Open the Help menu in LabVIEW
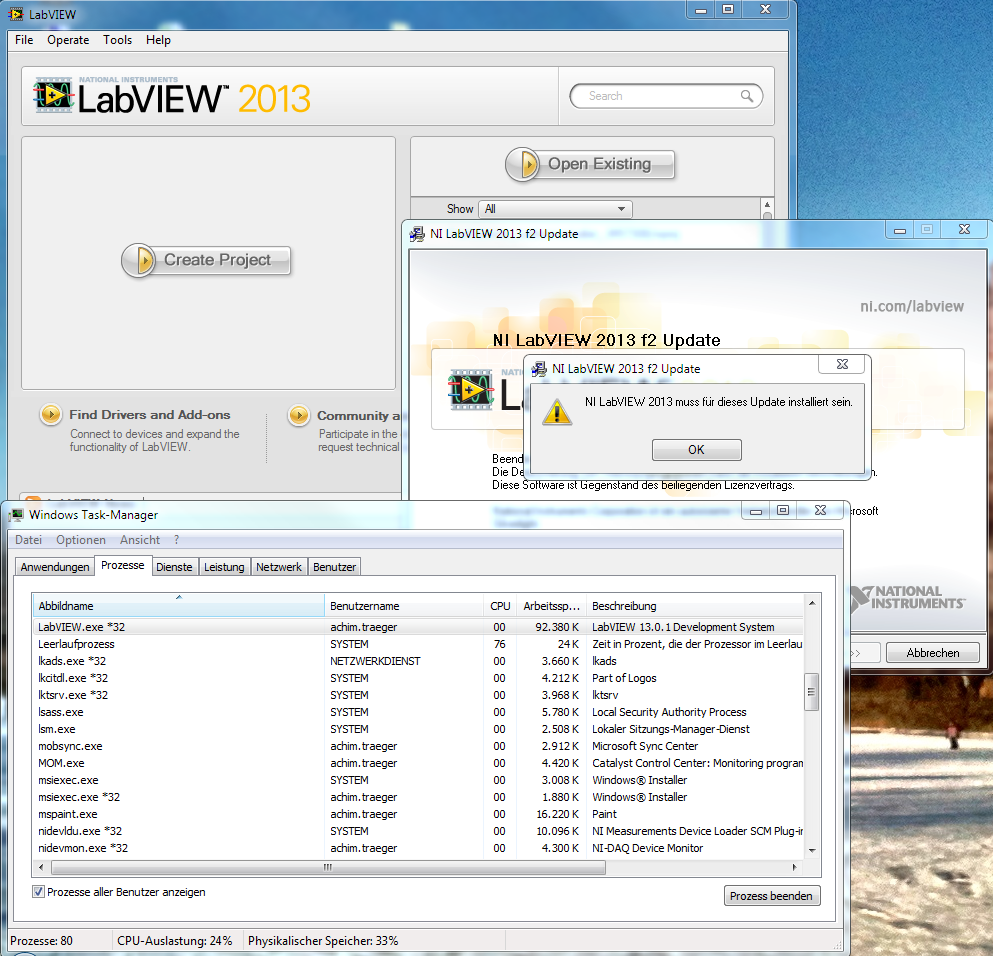The height and width of the screenshot is (956, 993). [x=158, y=40]
